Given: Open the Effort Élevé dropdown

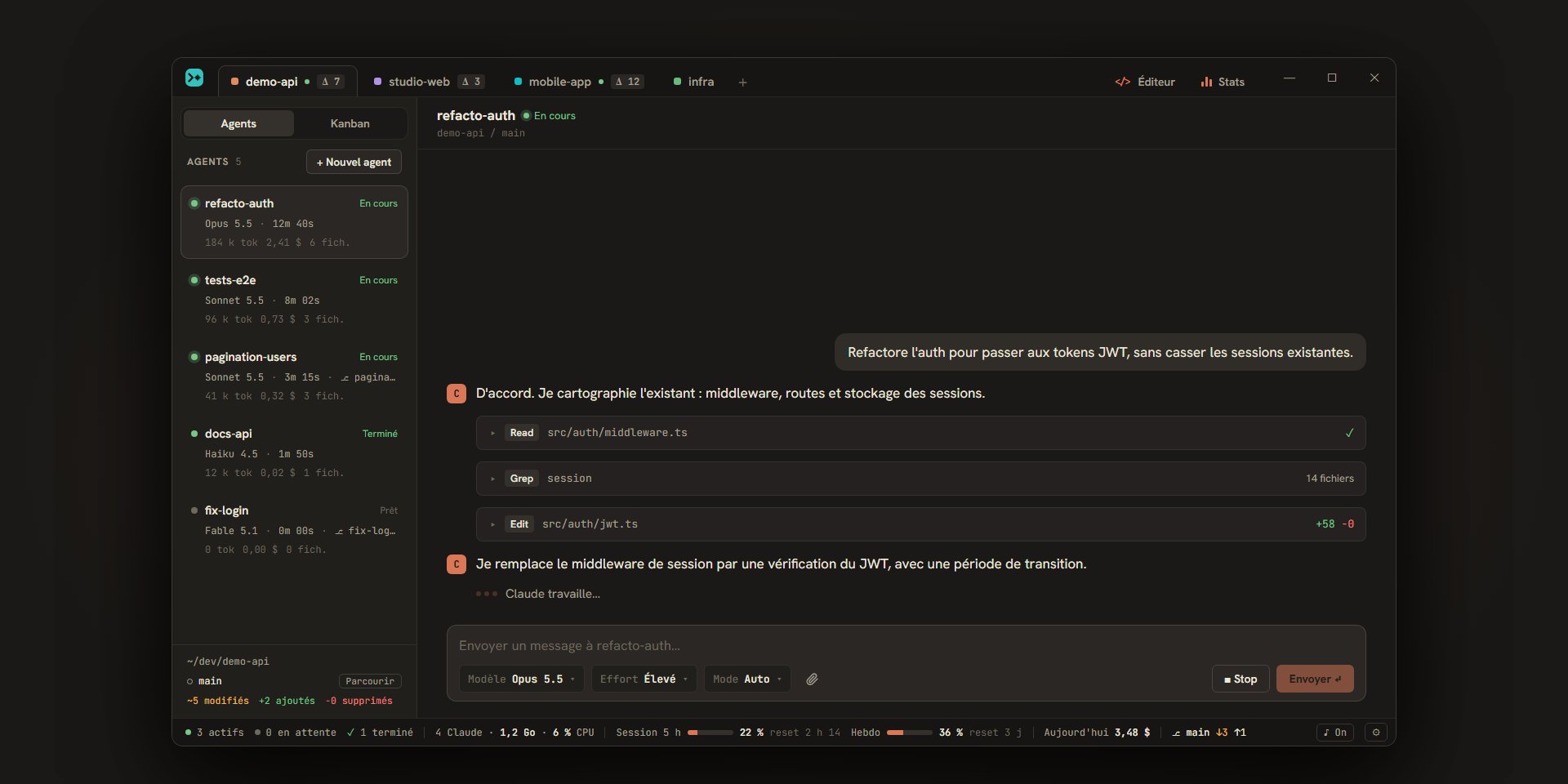Looking at the screenshot, I should (644, 679).
